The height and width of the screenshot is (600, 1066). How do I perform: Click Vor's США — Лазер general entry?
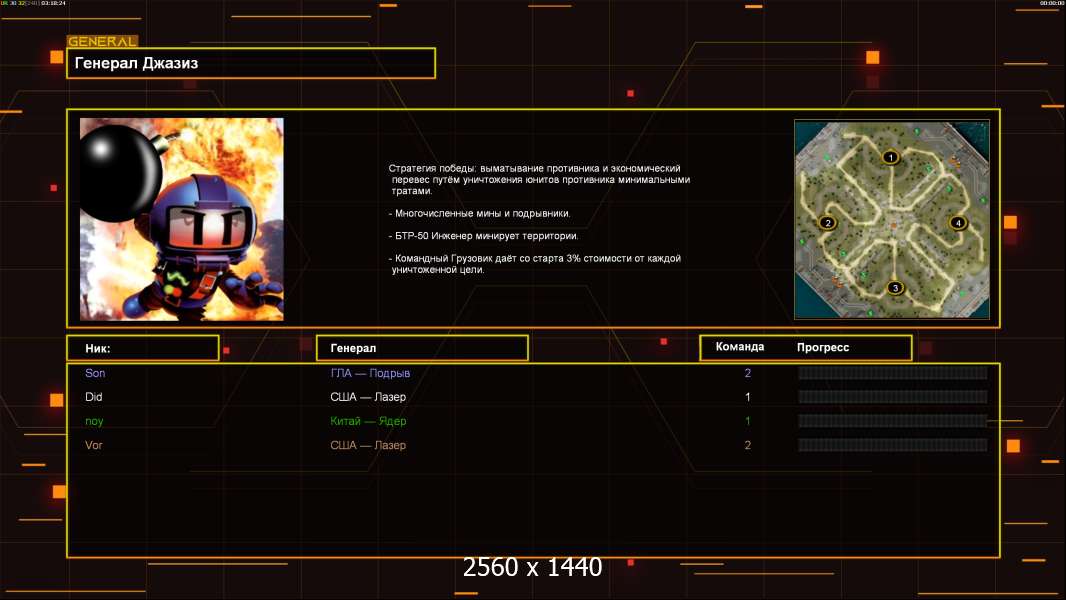click(x=368, y=445)
